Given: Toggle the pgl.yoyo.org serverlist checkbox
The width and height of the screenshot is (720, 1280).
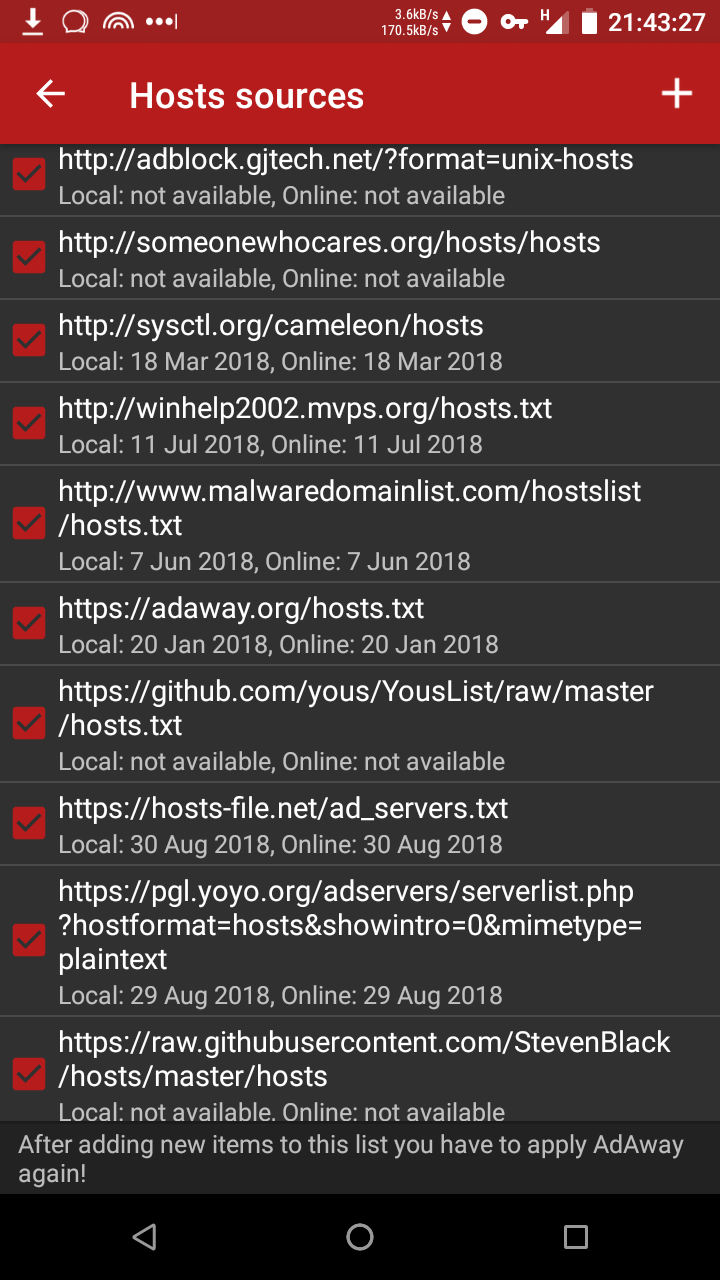Looking at the screenshot, I should coord(29,940).
